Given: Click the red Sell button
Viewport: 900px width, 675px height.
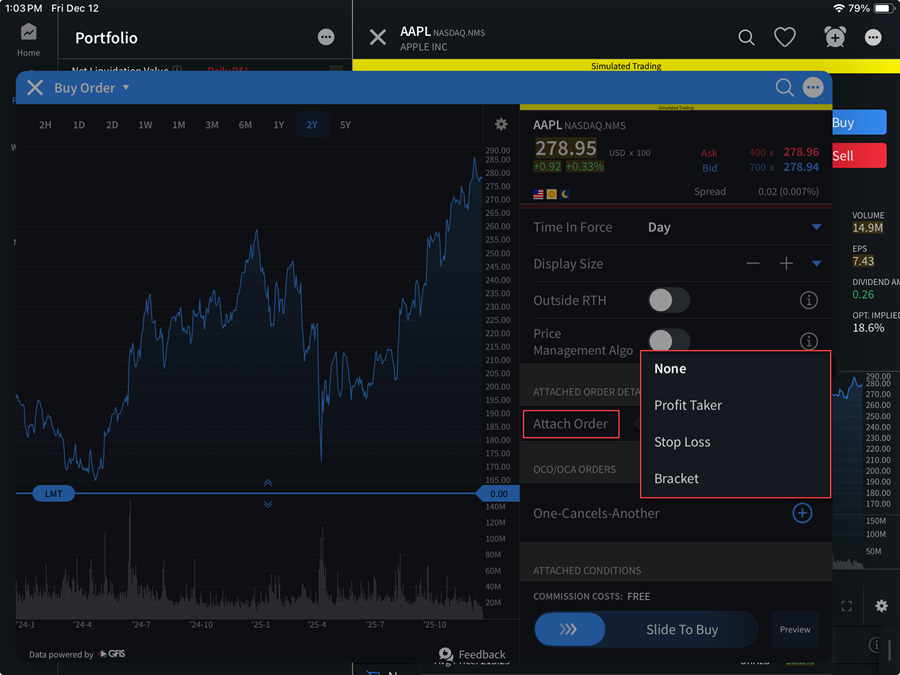Looking at the screenshot, I should (857, 155).
